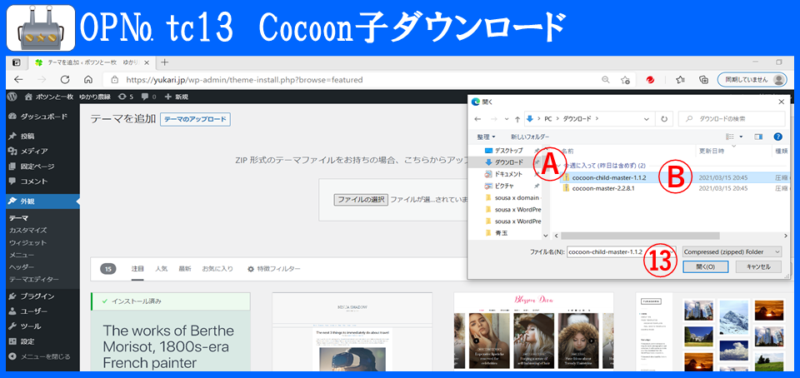Image resolution: width=800 pixels, height=378 pixels.
Task: Click the テーマのアップロード button
Action: pos(195,119)
